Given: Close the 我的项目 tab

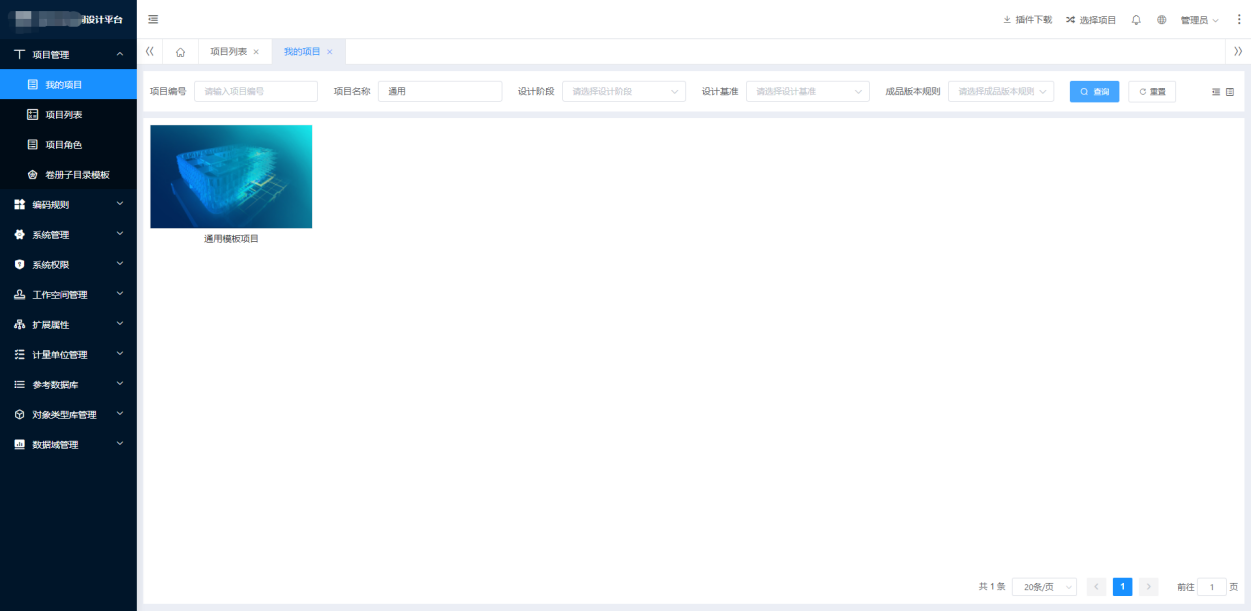Looking at the screenshot, I should point(330,52).
